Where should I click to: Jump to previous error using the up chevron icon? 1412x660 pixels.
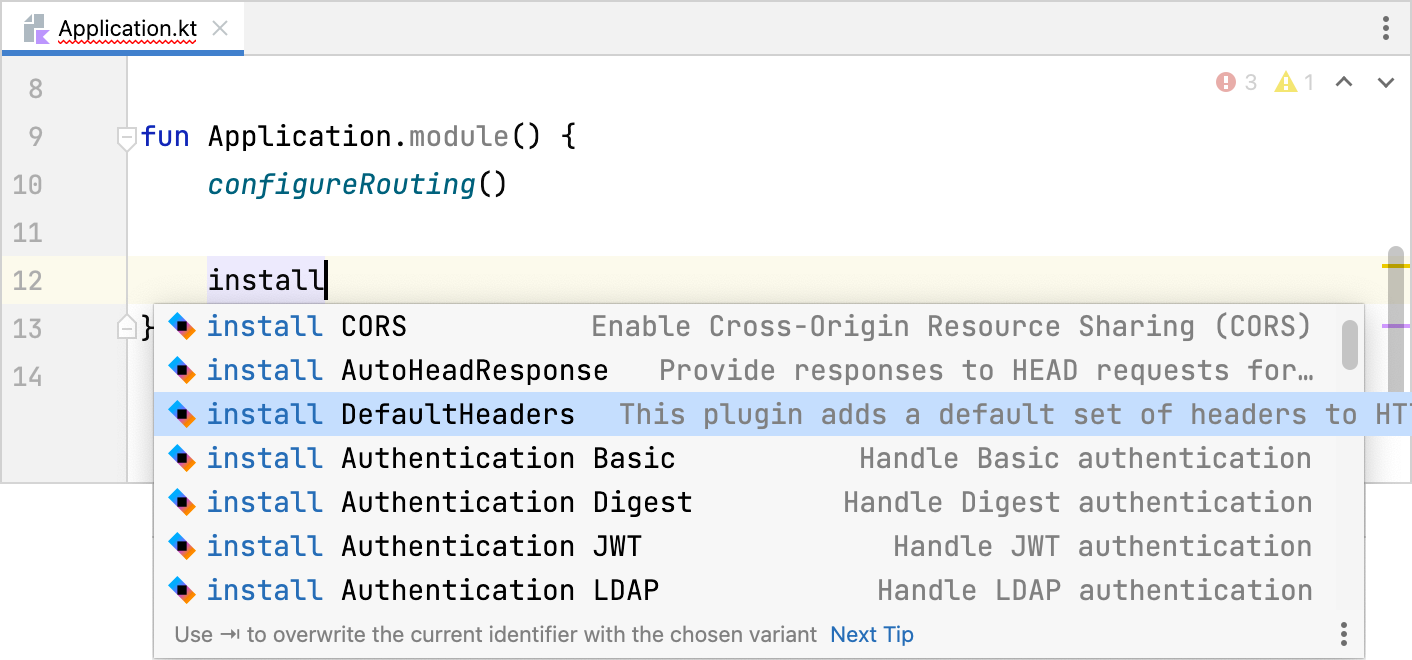click(1344, 82)
